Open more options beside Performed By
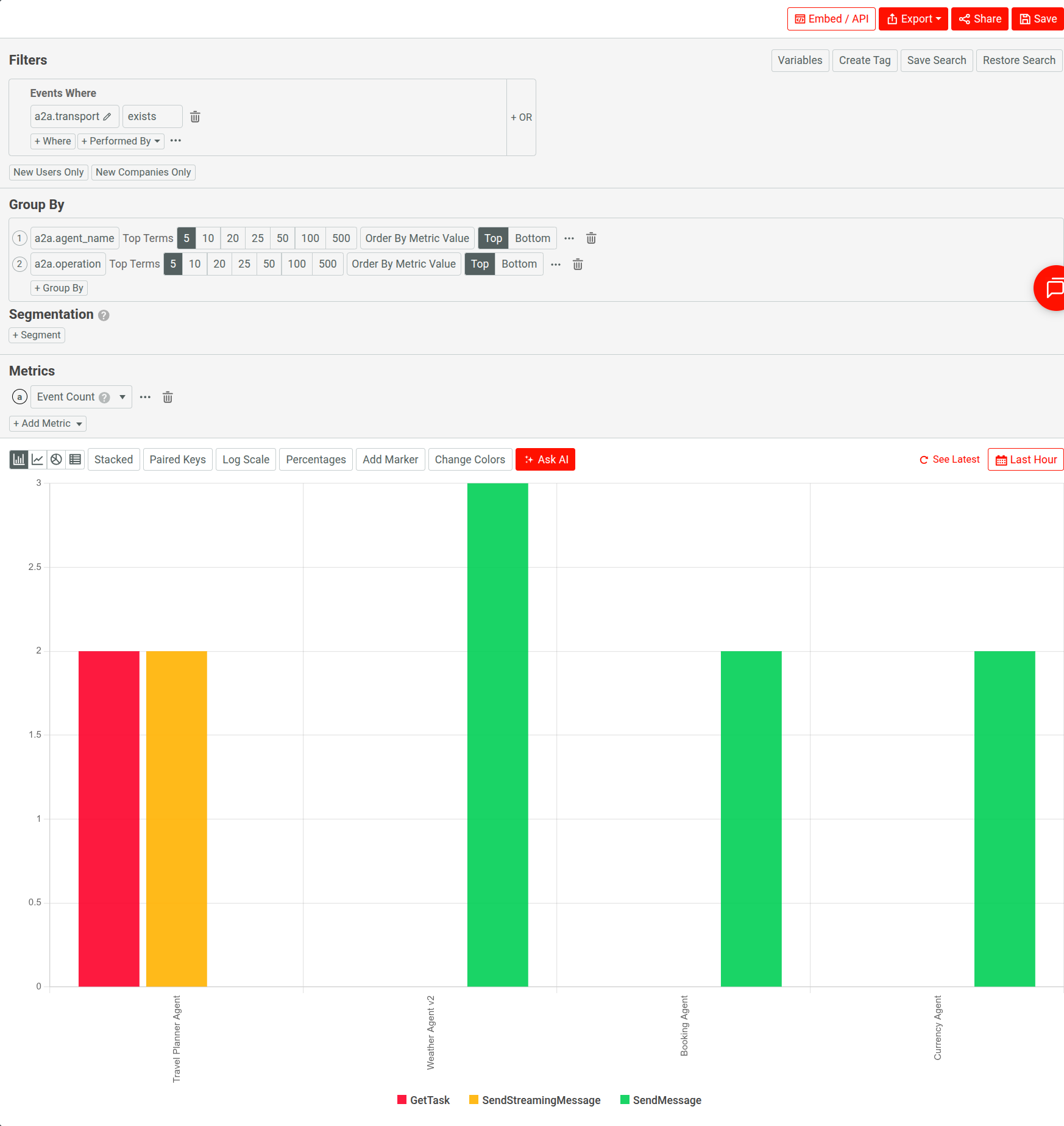The image size is (1064, 1126). click(176, 141)
